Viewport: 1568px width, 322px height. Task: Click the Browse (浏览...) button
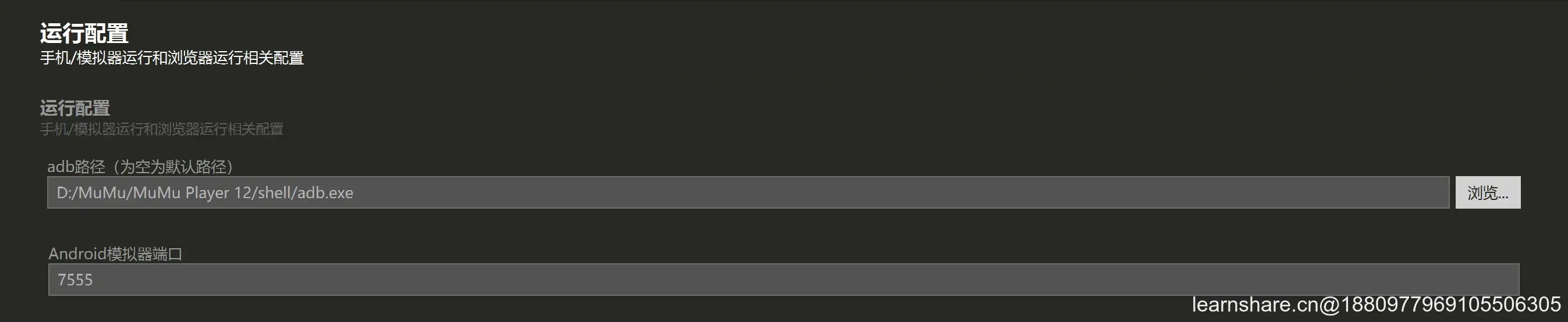[x=1487, y=192]
